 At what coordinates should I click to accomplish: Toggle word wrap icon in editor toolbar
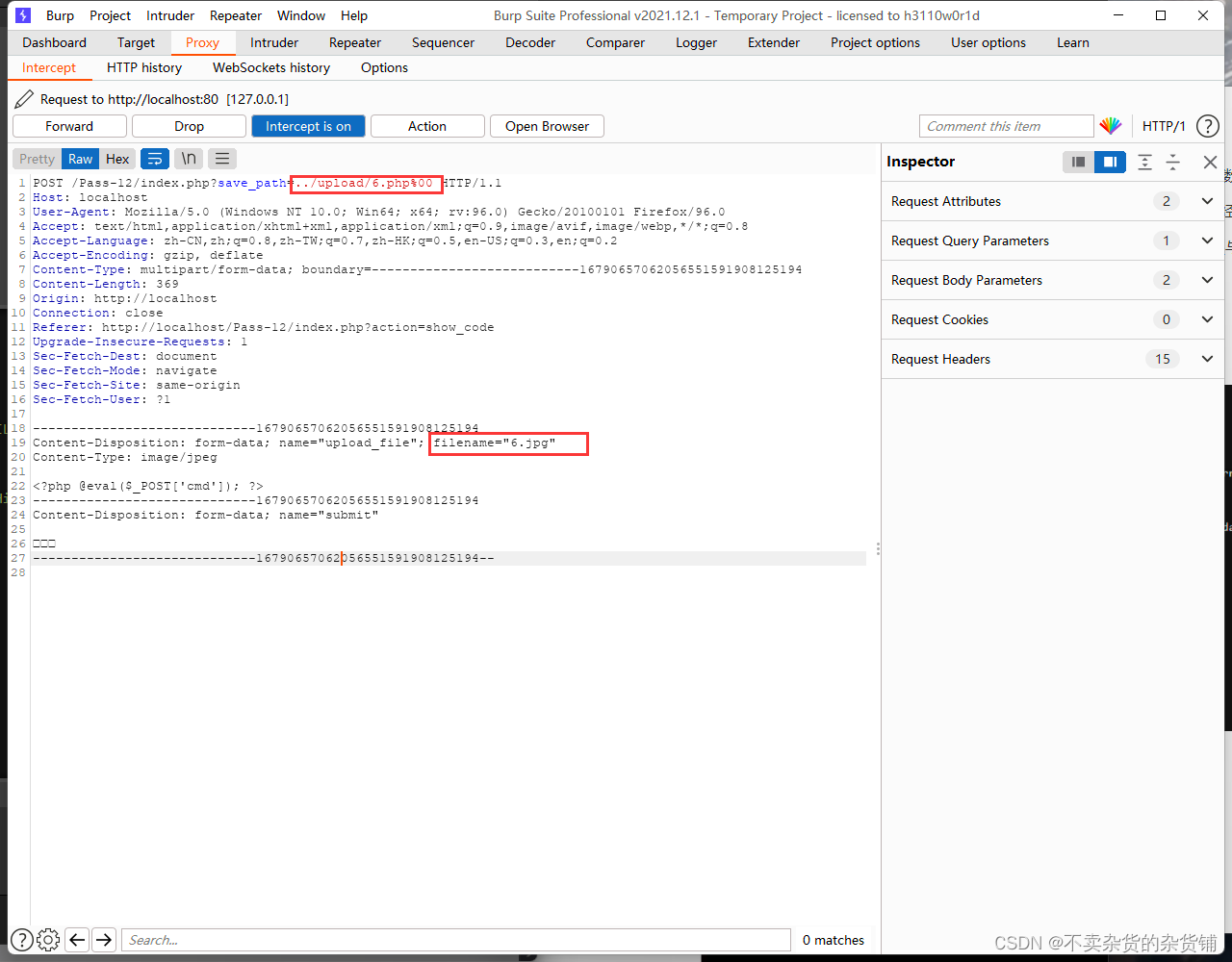pos(154,159)
